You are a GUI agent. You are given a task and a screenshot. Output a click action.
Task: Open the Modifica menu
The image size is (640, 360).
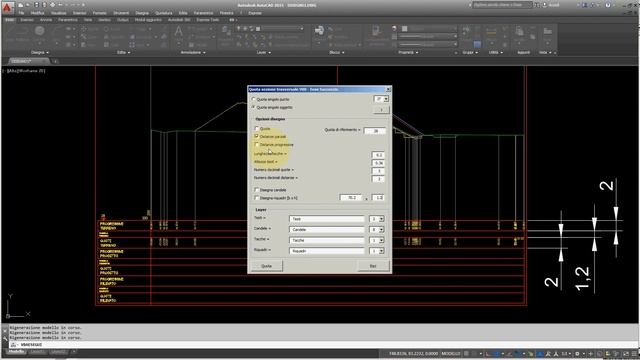click(37, 13)
